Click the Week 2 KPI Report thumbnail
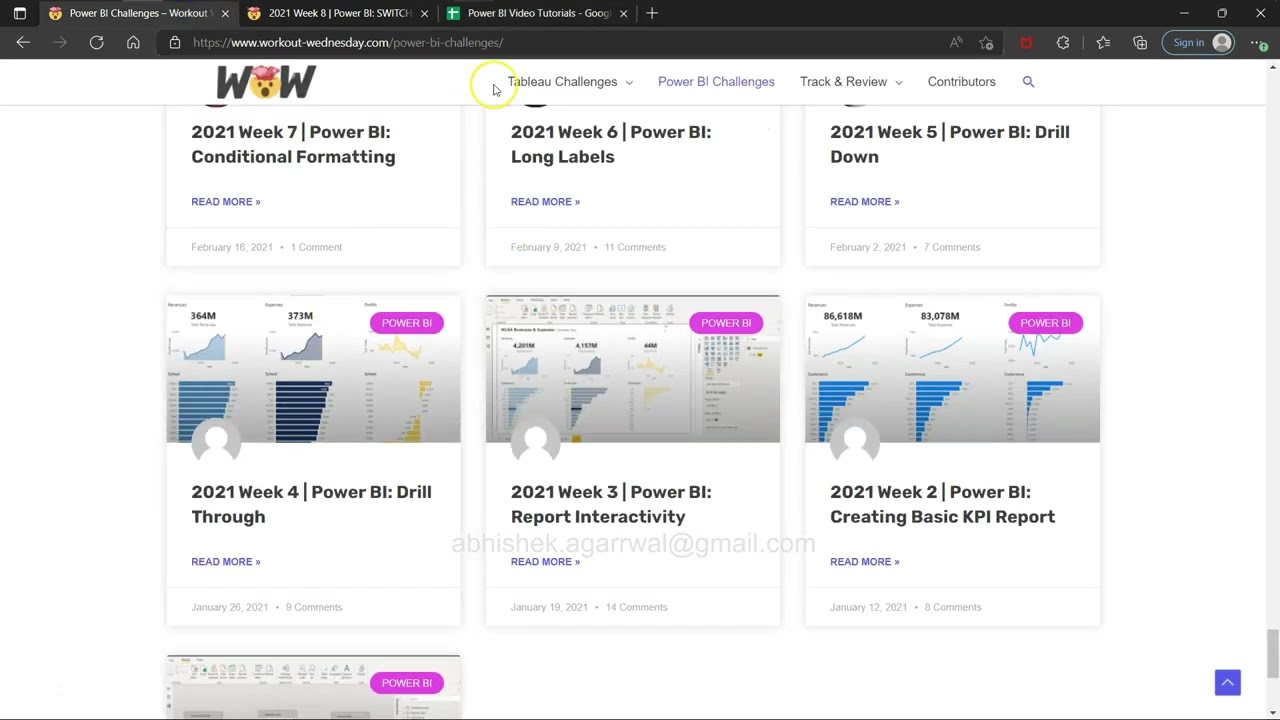This screenshot has height=720, width=1280. pos(952,369)
